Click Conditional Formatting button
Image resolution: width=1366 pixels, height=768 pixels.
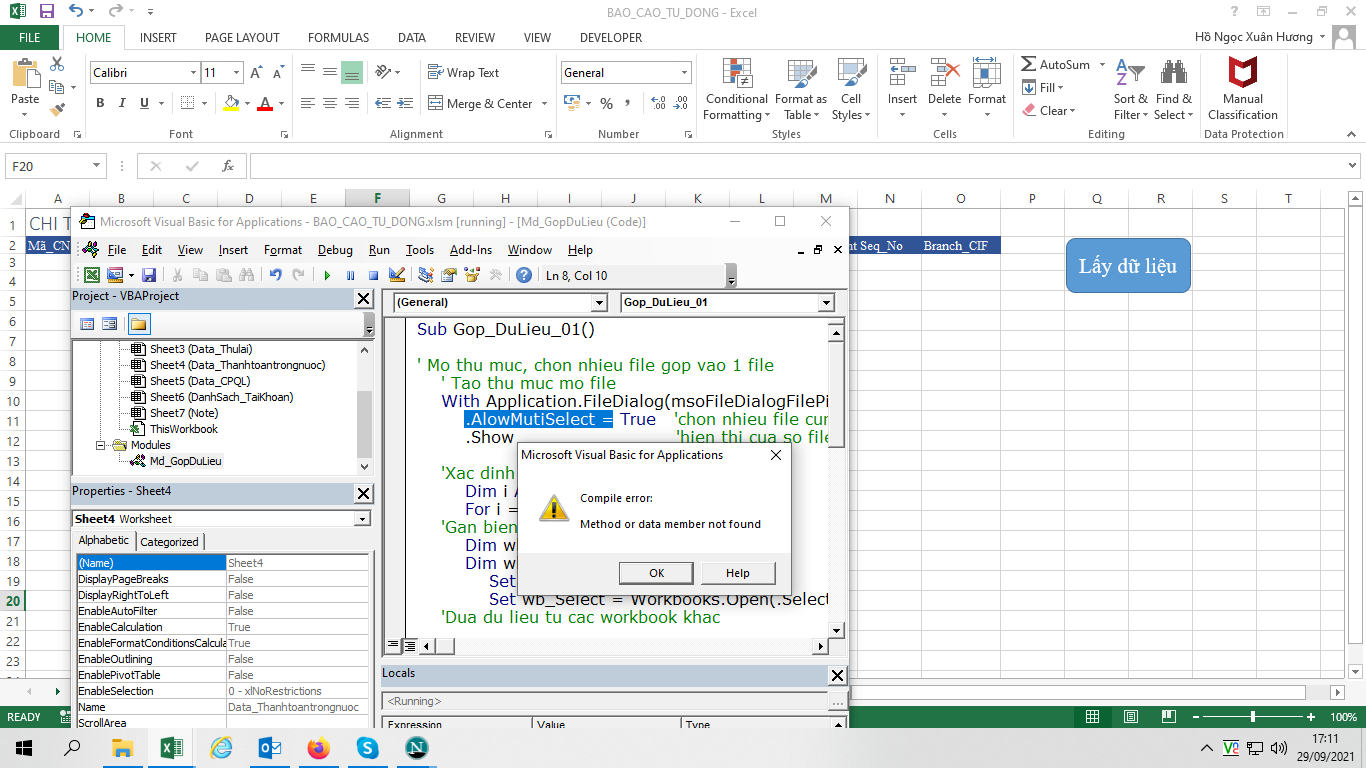click(737, 90)
